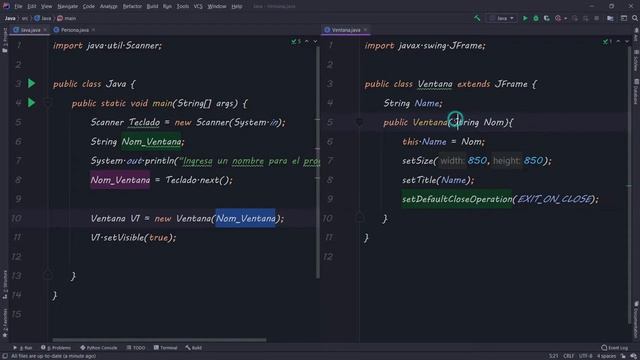Click the left editor vertical scrollbar
The image size is (640, 360).
click(x=318, y=163)
